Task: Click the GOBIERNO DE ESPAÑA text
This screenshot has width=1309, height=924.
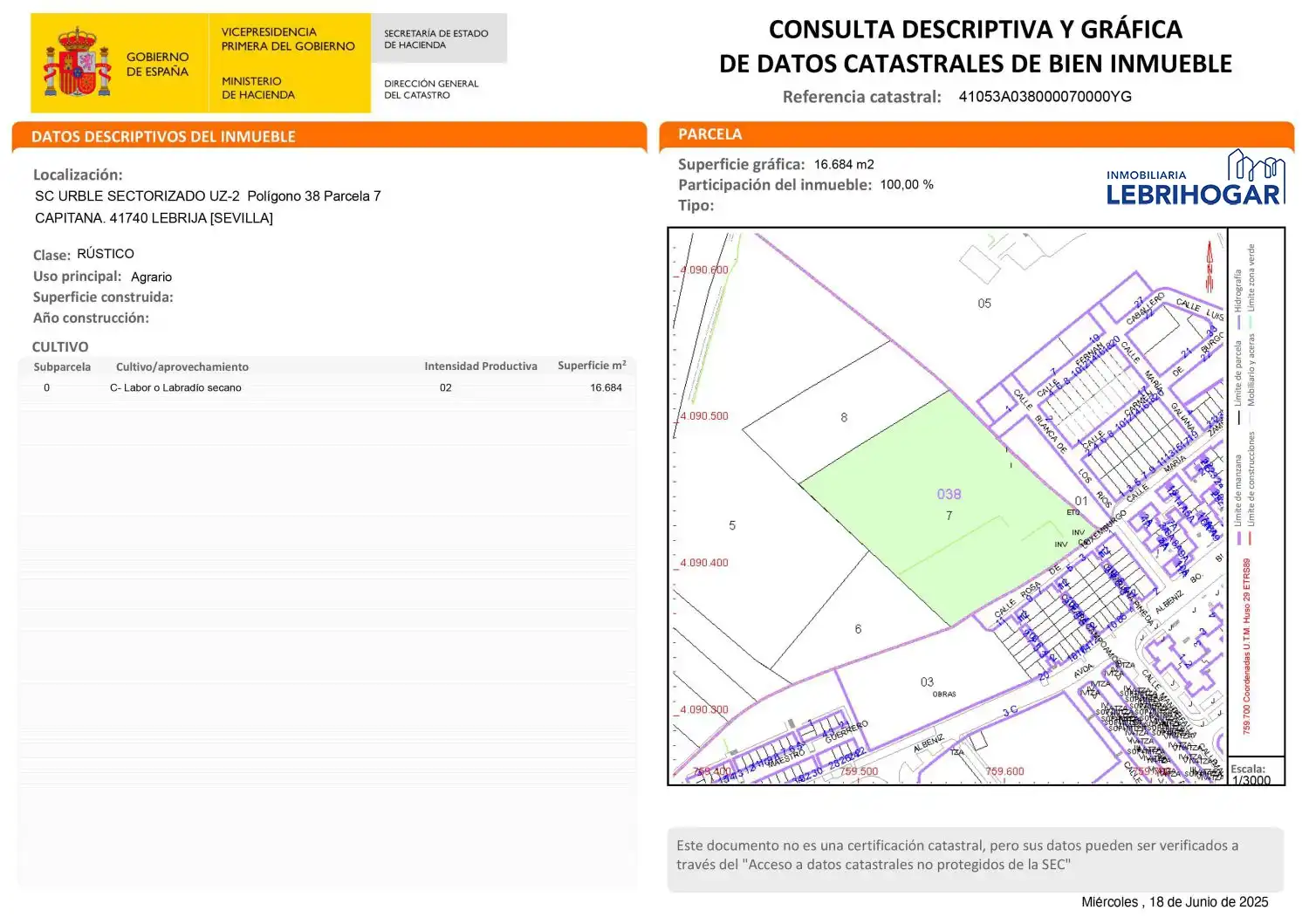Action: pyautogui.click(x=157, y=64)
